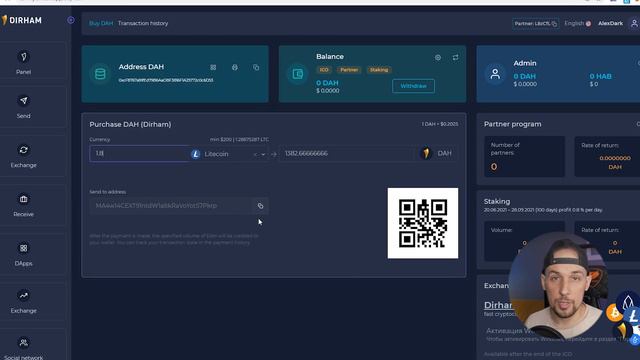640x360 pixels.
Task: Focus the currency amount input field
Action: [139, 153]
